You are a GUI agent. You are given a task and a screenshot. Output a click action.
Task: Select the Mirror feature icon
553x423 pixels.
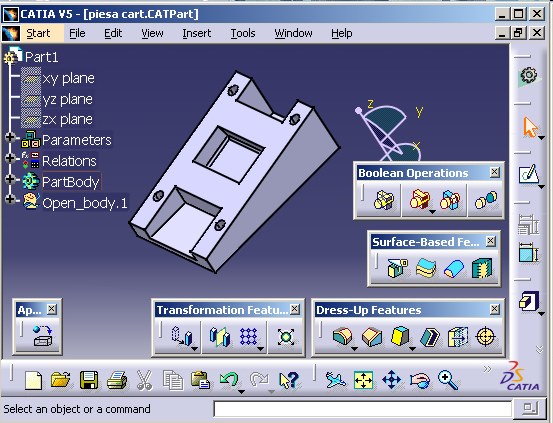click(220, 337)
